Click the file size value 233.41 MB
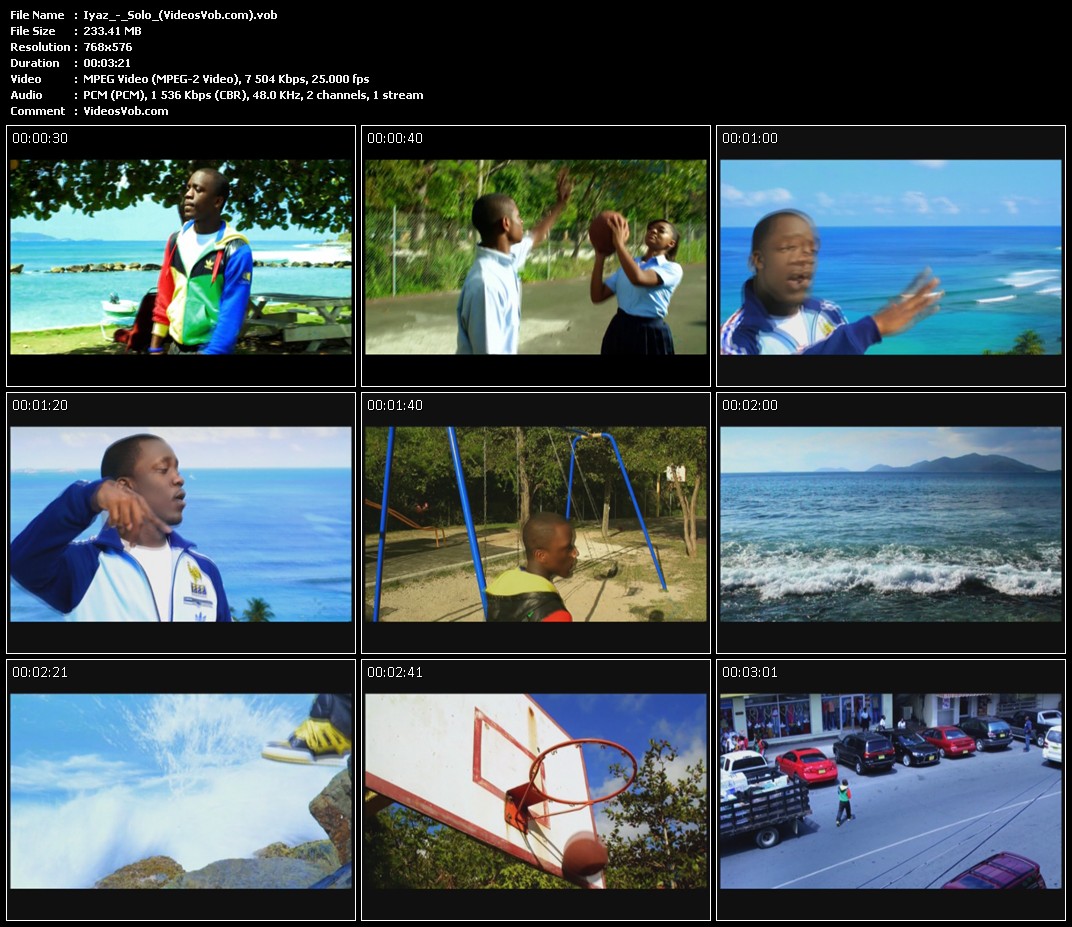 coord(112,31)
